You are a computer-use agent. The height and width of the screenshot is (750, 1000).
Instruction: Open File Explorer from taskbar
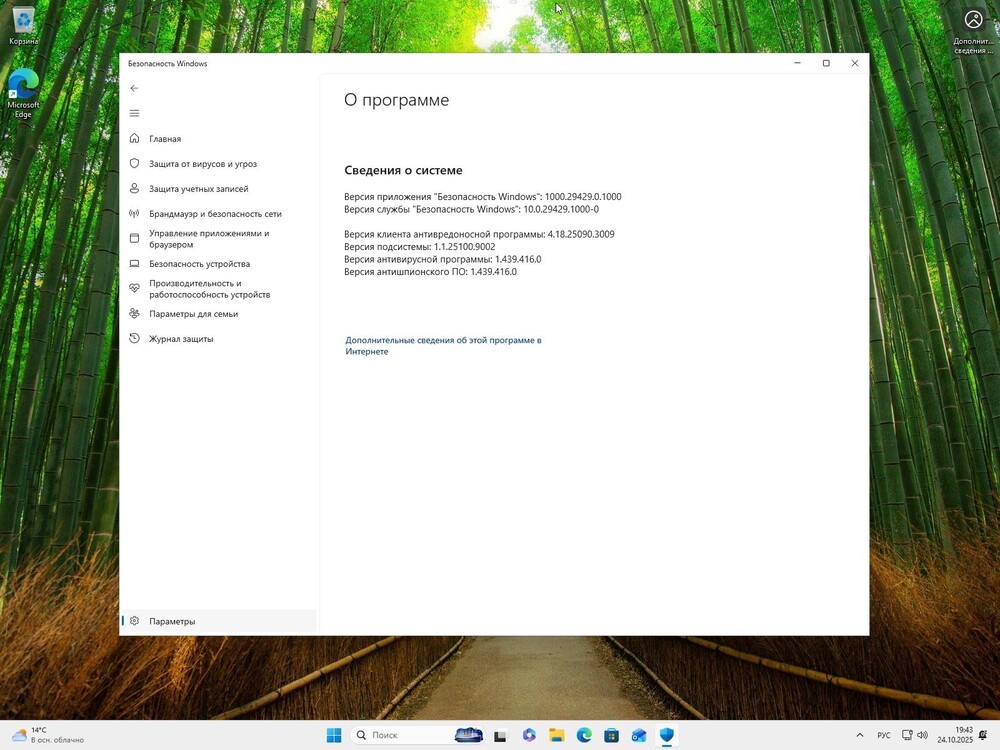click(x=556, y=735)
